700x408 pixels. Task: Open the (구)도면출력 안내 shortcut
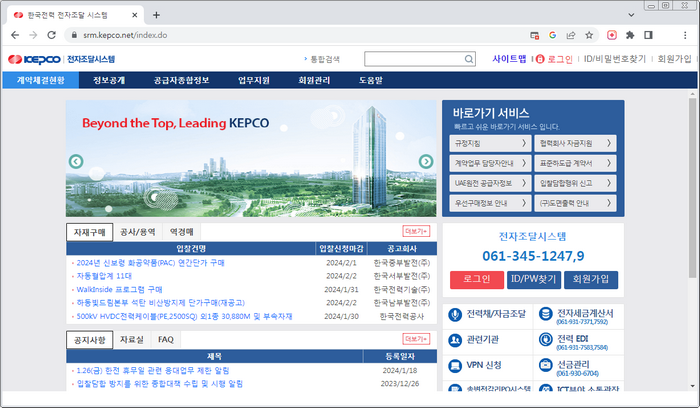pos(575,203)
